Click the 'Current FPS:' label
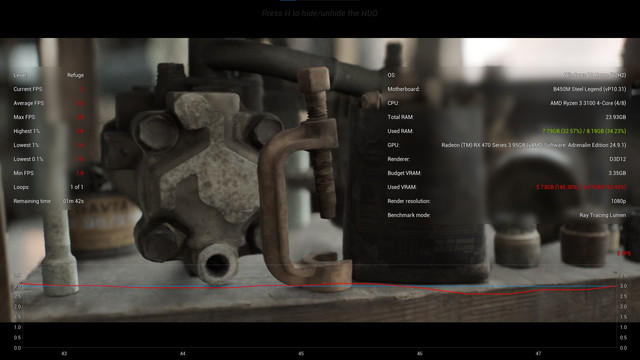Viewport: 640px width, 360px height. click(28, 89)
